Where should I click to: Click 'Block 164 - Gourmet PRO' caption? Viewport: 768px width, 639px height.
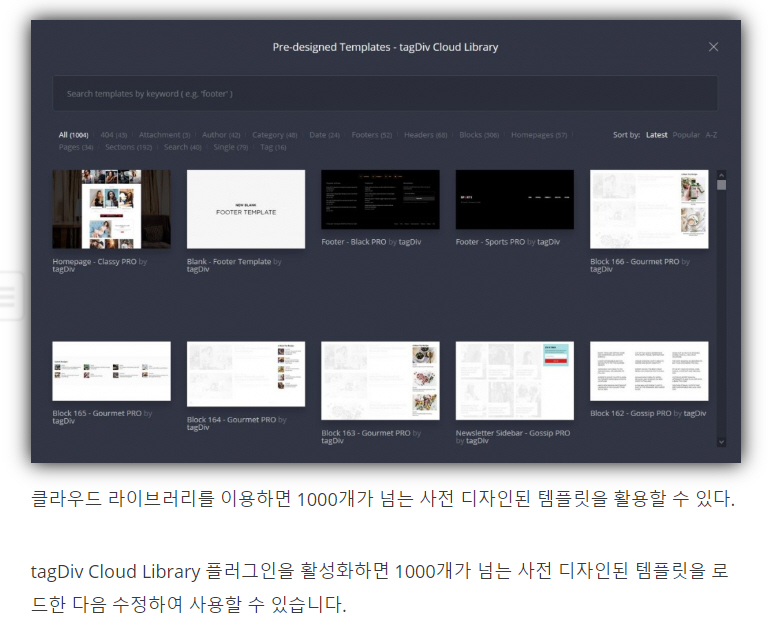click(x=231, y=420)
